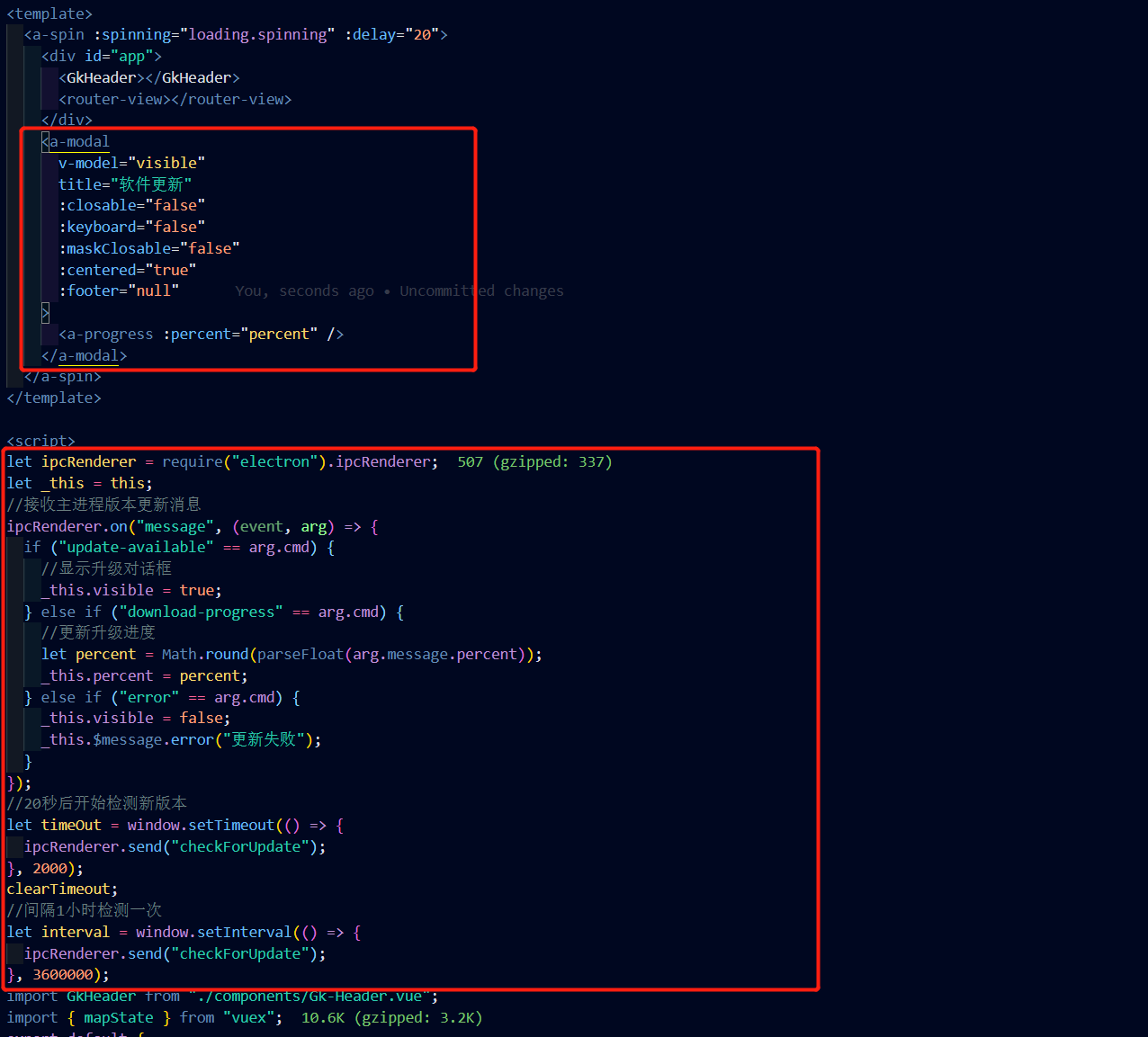The height and width of the screenshot is (1037, 1148).
Task: Click the _this.$message.error("更新失败") line
Action: pyautogui.click(x=182, y=740)
